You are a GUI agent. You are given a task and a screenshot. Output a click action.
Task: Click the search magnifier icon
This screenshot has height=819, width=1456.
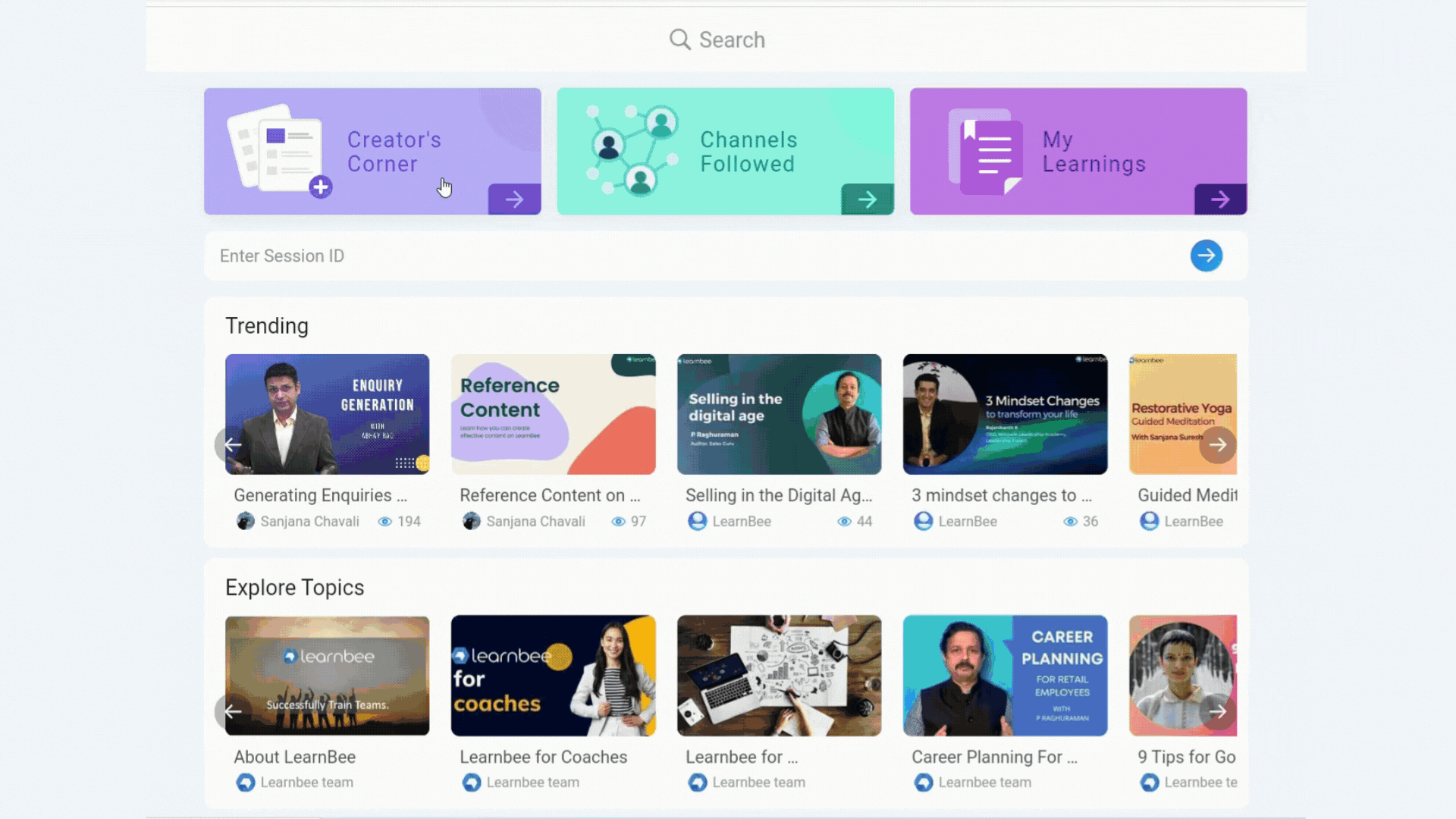point(679,39)
